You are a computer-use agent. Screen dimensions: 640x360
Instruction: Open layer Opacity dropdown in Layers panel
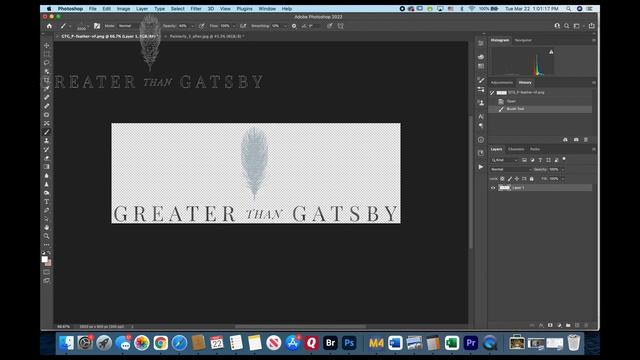562,169
